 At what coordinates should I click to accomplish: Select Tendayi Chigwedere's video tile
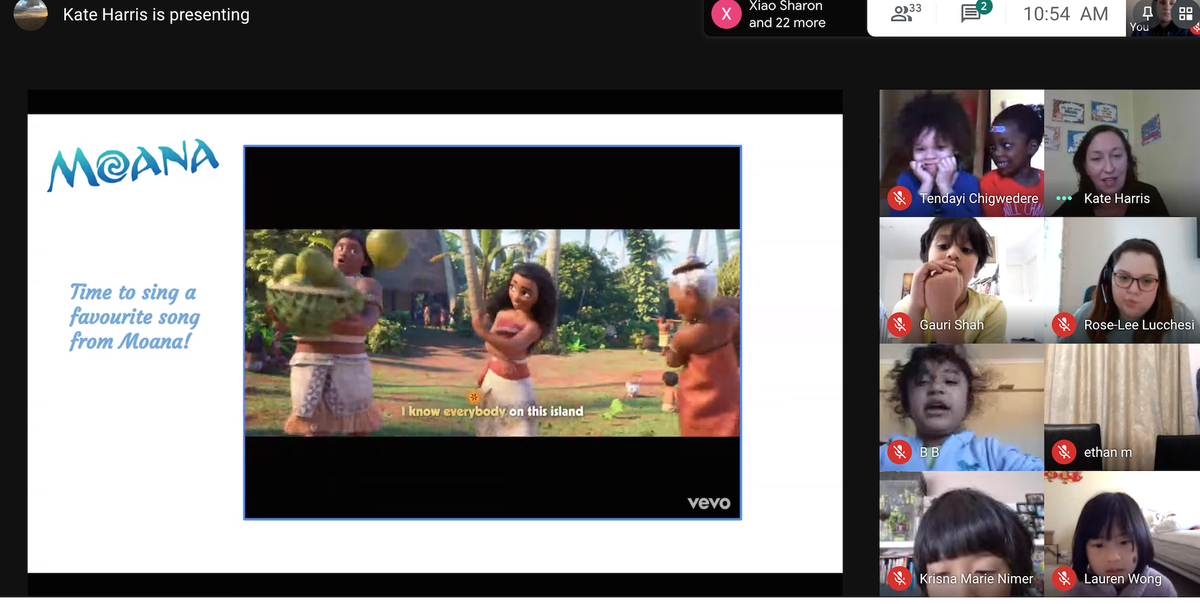click(x=961, y=153)
